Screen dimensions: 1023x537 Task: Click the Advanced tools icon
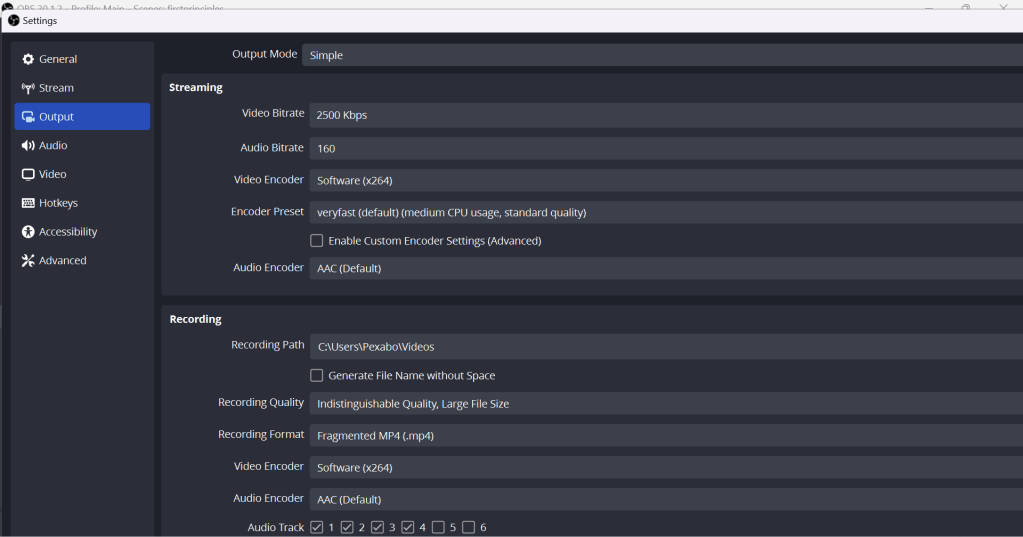click(28, 260)
